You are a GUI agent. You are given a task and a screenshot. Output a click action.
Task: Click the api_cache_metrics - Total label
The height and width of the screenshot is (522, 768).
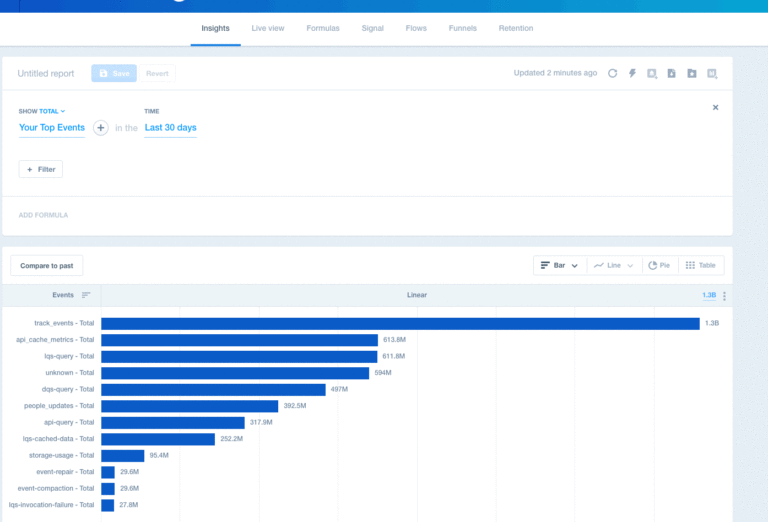pyautogui.click(x=55, y=340)
